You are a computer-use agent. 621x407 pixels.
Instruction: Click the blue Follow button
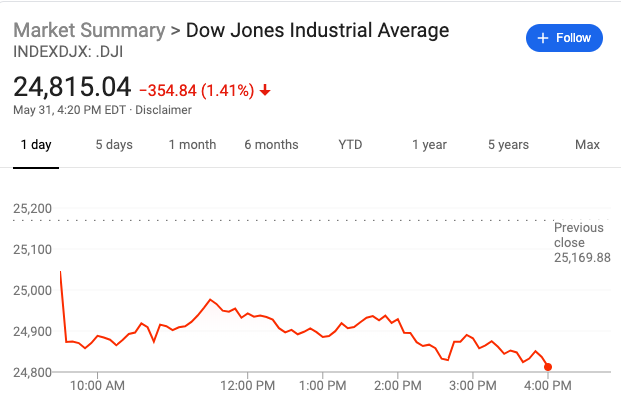(564, 38)
